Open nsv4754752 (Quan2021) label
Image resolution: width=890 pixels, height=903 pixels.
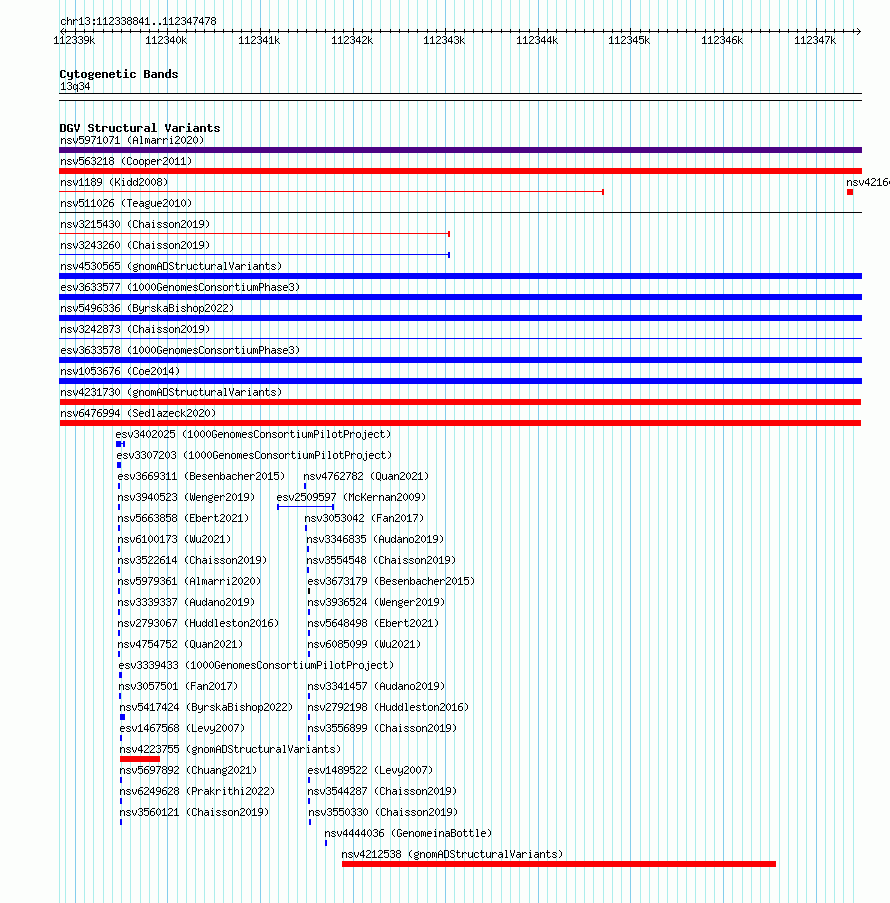[181, 645]
